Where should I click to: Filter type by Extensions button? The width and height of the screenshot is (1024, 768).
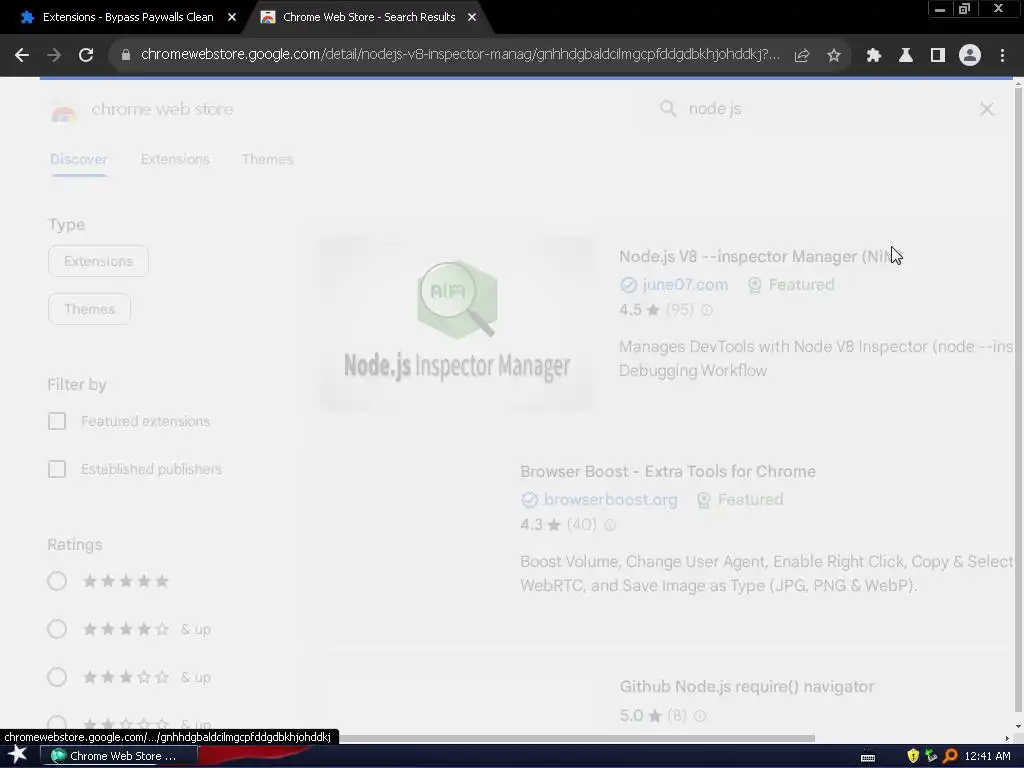99,261
